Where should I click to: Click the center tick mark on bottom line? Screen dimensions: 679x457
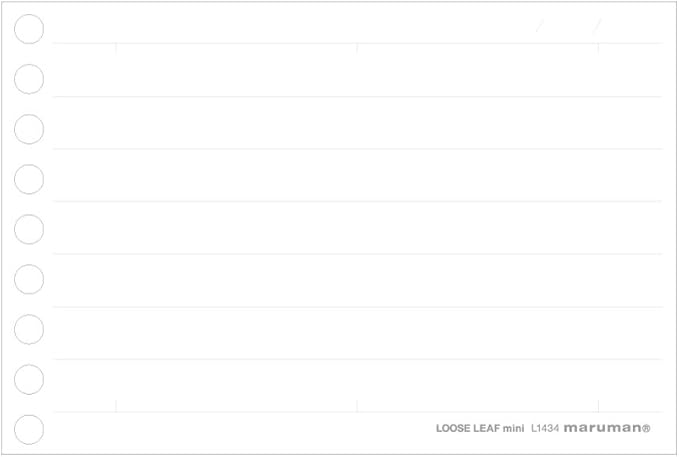pyautogui.click(x=357, y=406)
